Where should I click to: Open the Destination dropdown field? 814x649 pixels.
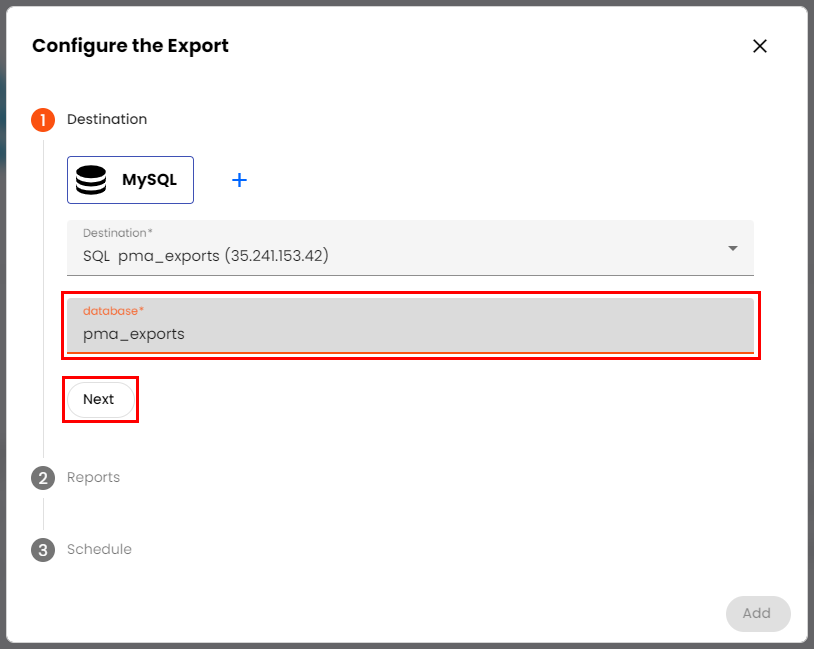(410, 248)
